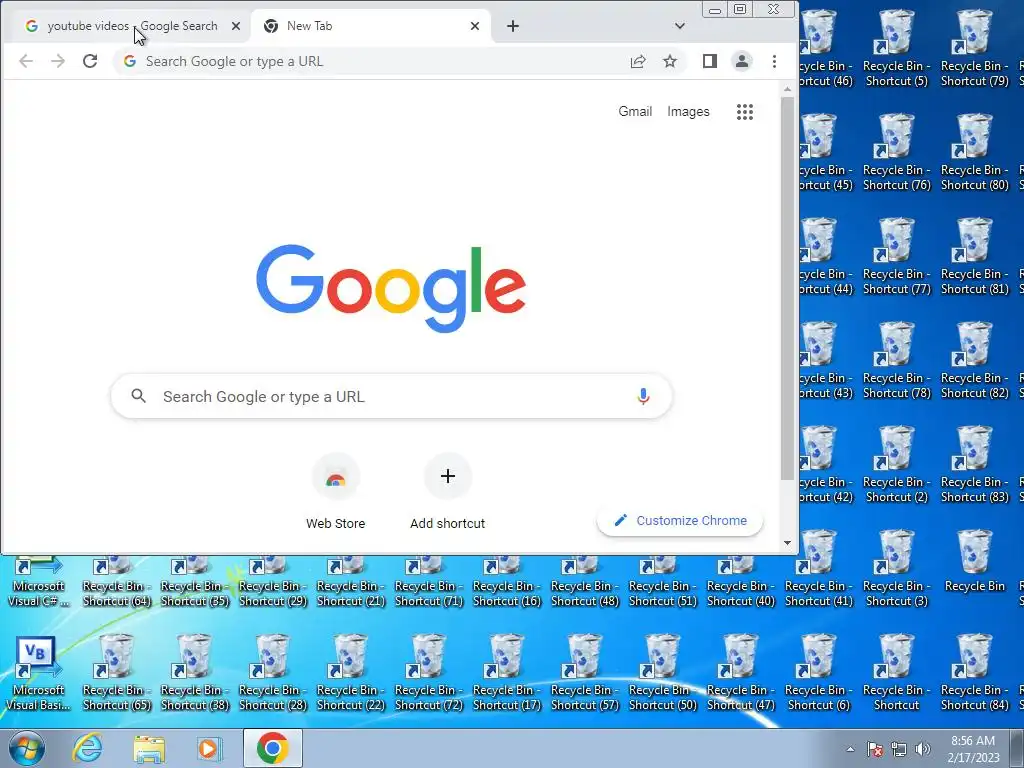Select Recycle Bin - Shortcut (76) icon
The height and width of the screenshot is (768, 1024).
coord(897,153)
